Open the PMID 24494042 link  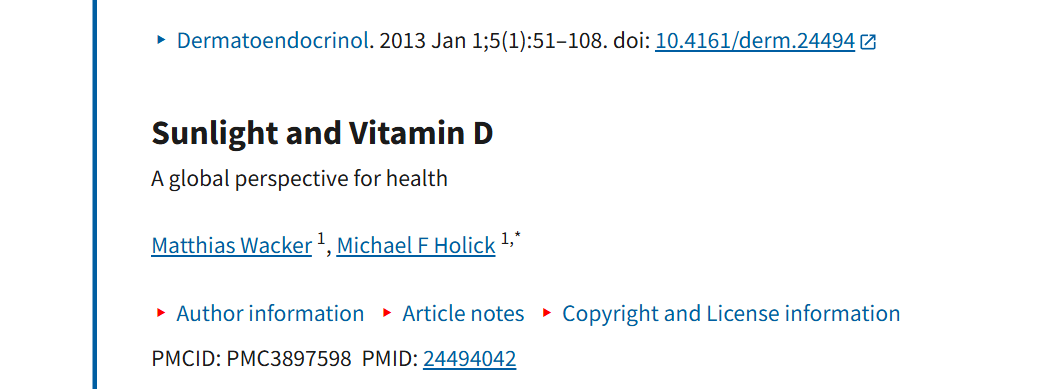click(469, 359)
